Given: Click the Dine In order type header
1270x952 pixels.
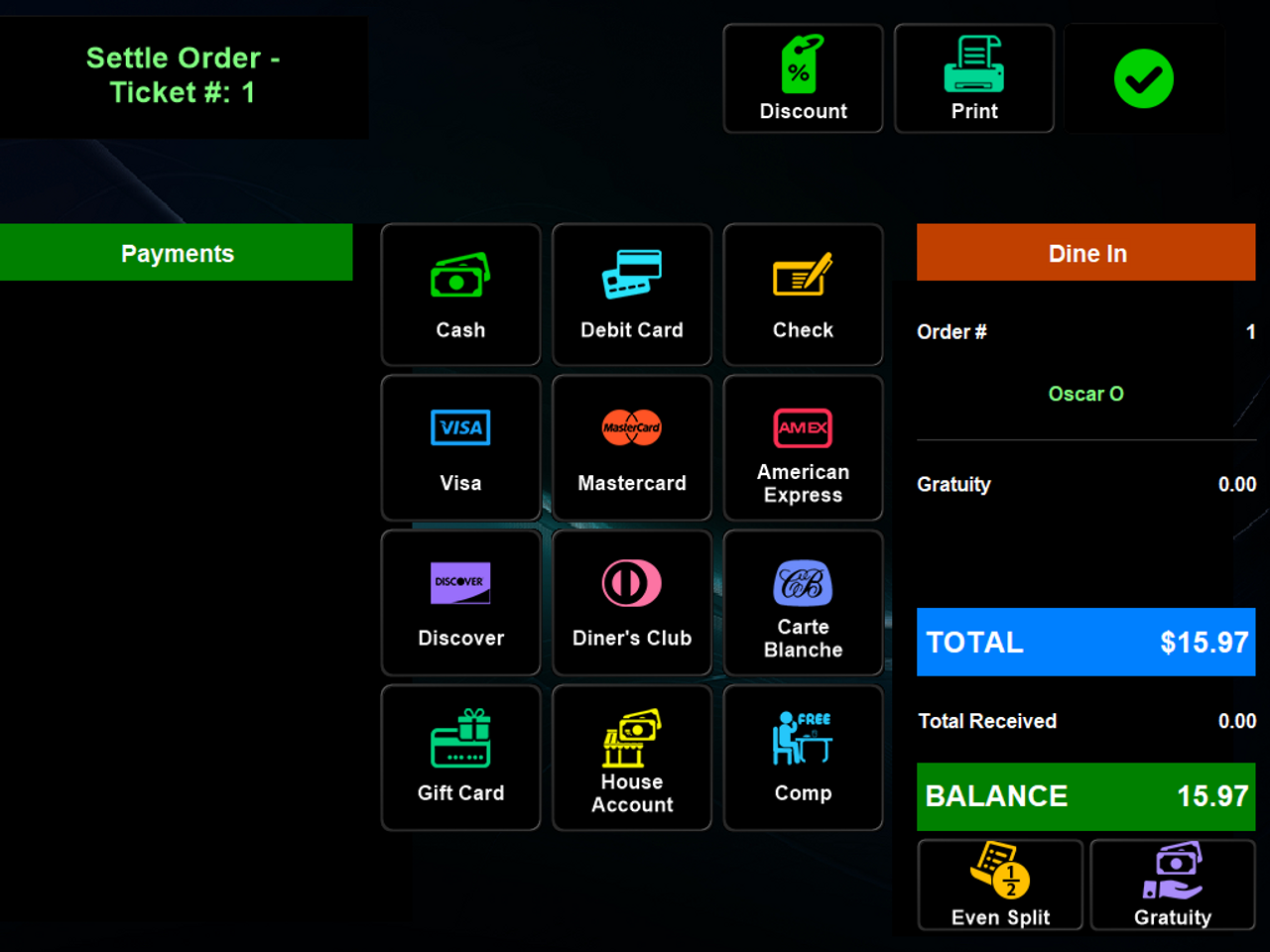Looking at the screenshot, I should click(x=1085, y=253).
